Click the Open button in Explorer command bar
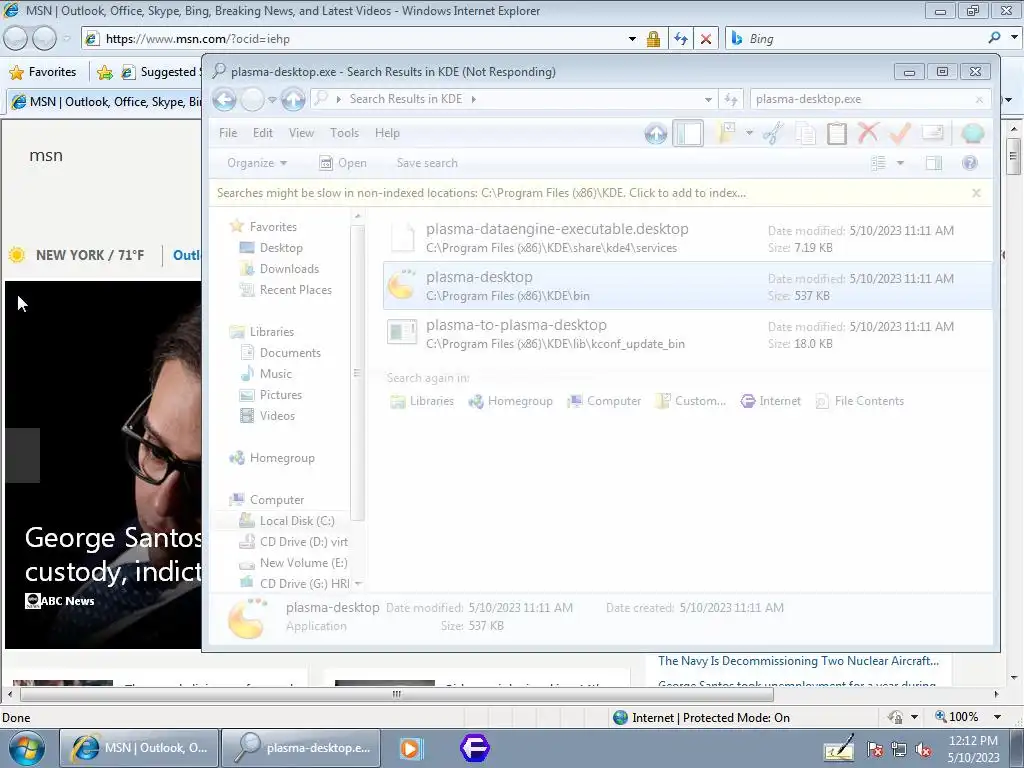The width and height of the screenshot is (1024, 768). [343, 163]
